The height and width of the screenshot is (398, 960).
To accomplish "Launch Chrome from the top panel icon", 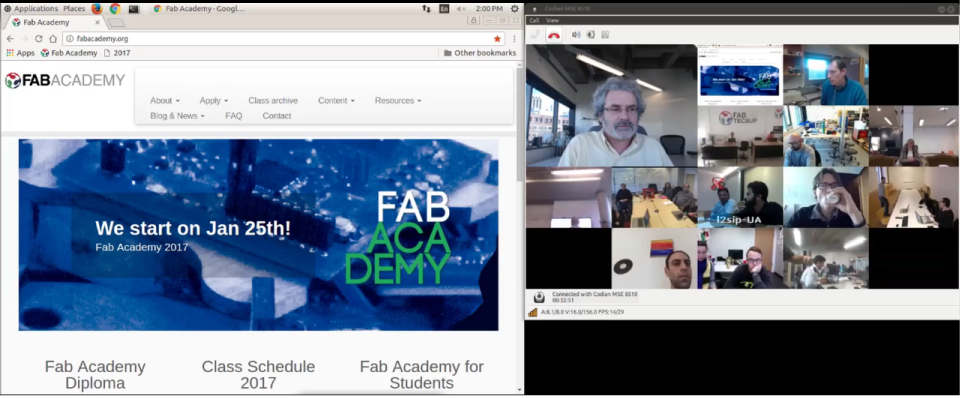I will pos(115,9).
